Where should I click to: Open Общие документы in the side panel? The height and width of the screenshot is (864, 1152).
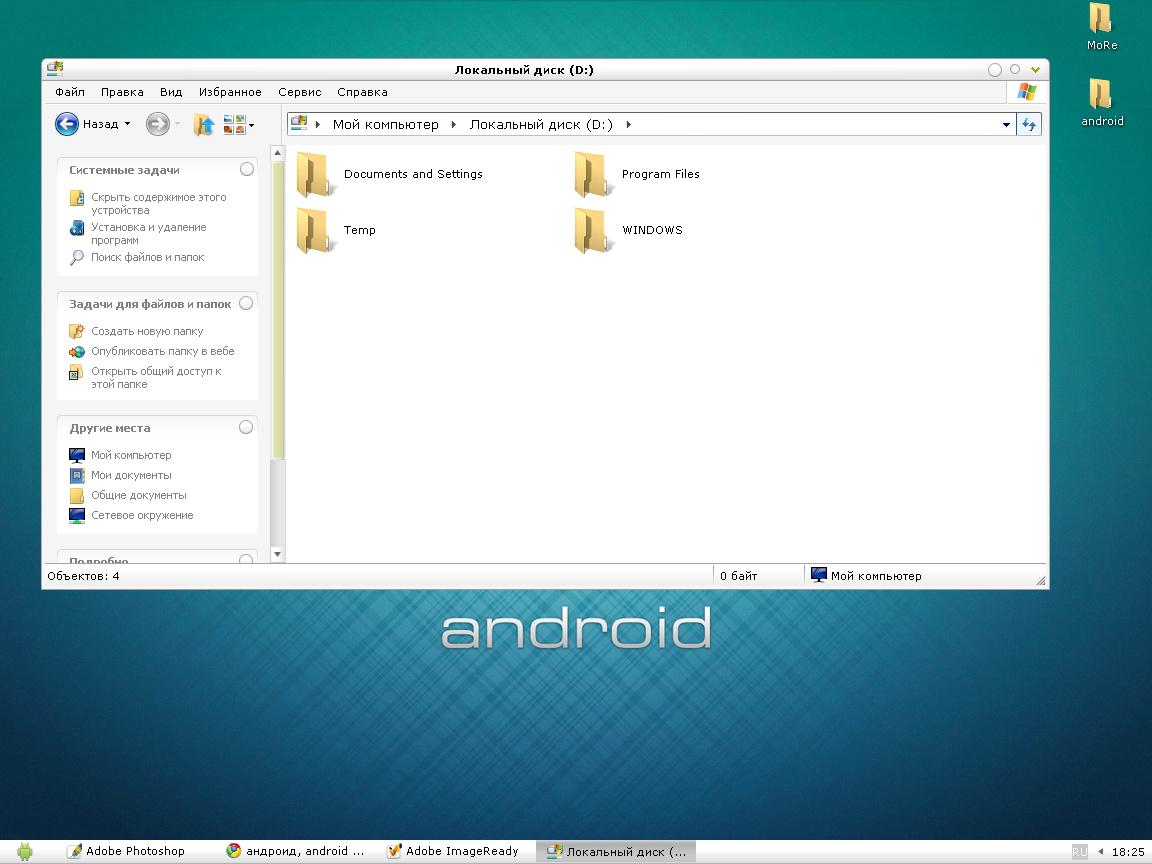[128, 495]
